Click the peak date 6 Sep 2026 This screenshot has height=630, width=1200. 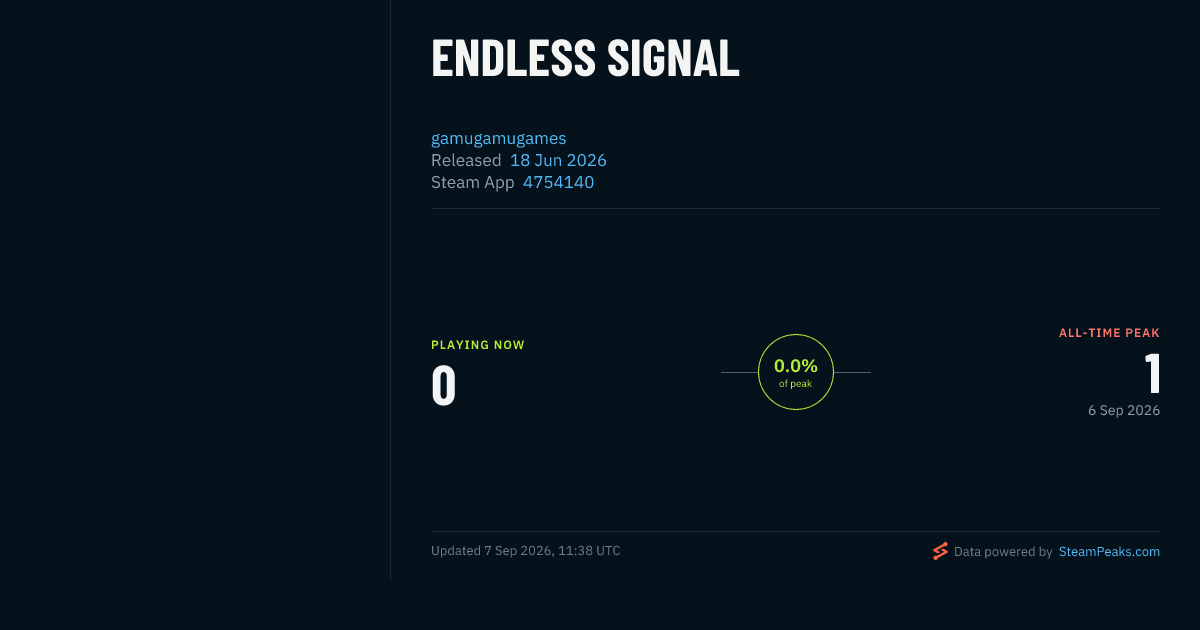click(x=1124, y=410)
